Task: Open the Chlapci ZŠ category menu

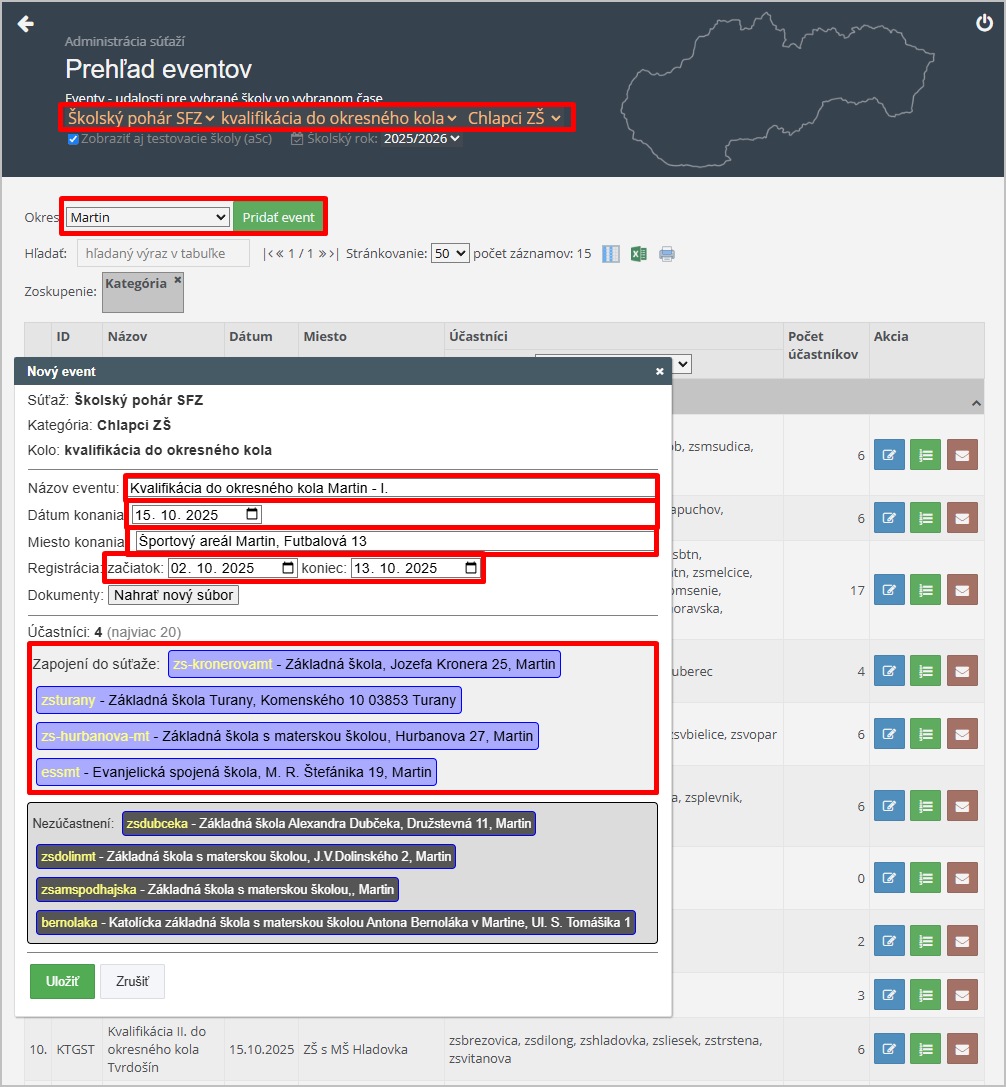Action: pos(514,118)
